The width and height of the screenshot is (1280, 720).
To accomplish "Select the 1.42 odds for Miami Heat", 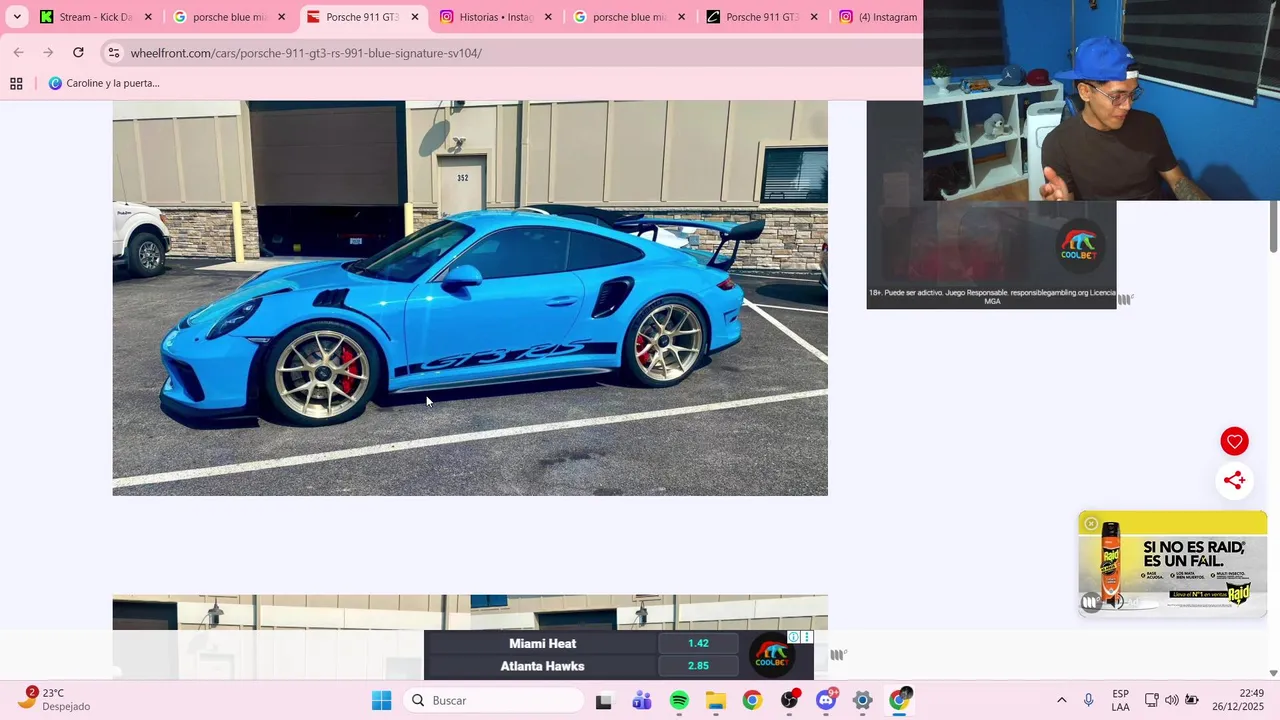I will [x=698, y=643].
